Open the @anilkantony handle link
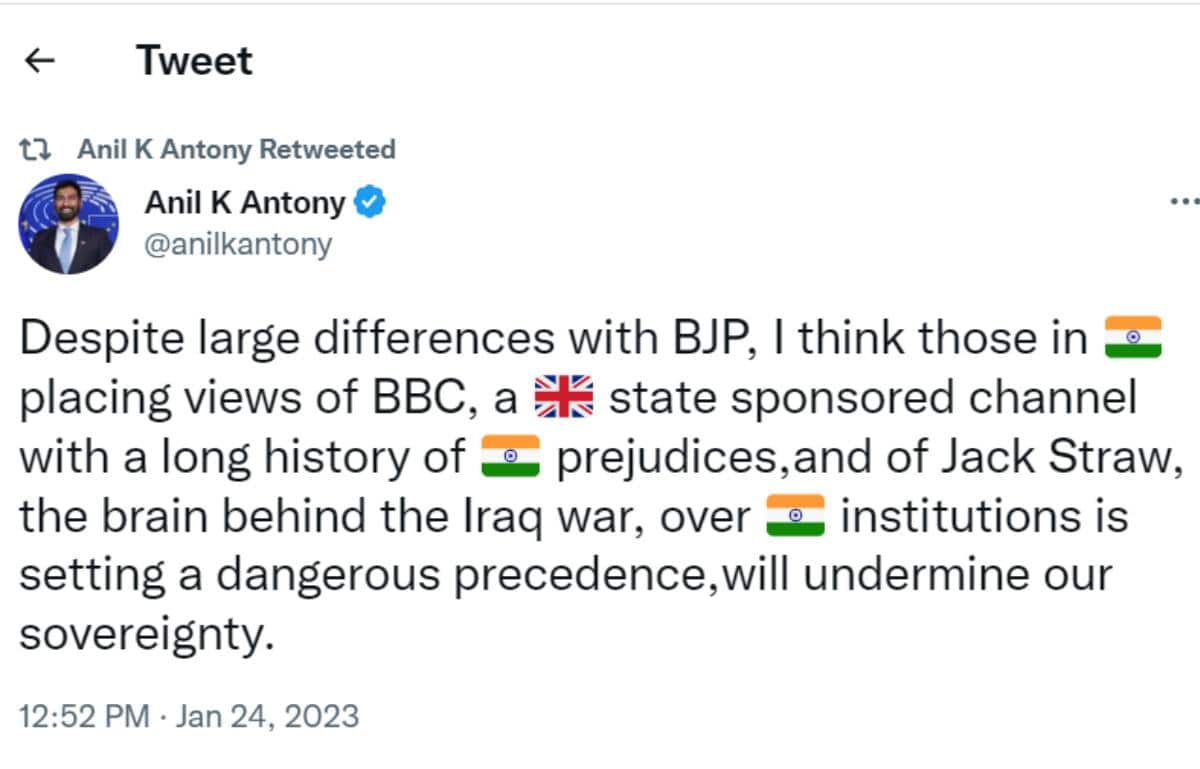 pos(238,244)
